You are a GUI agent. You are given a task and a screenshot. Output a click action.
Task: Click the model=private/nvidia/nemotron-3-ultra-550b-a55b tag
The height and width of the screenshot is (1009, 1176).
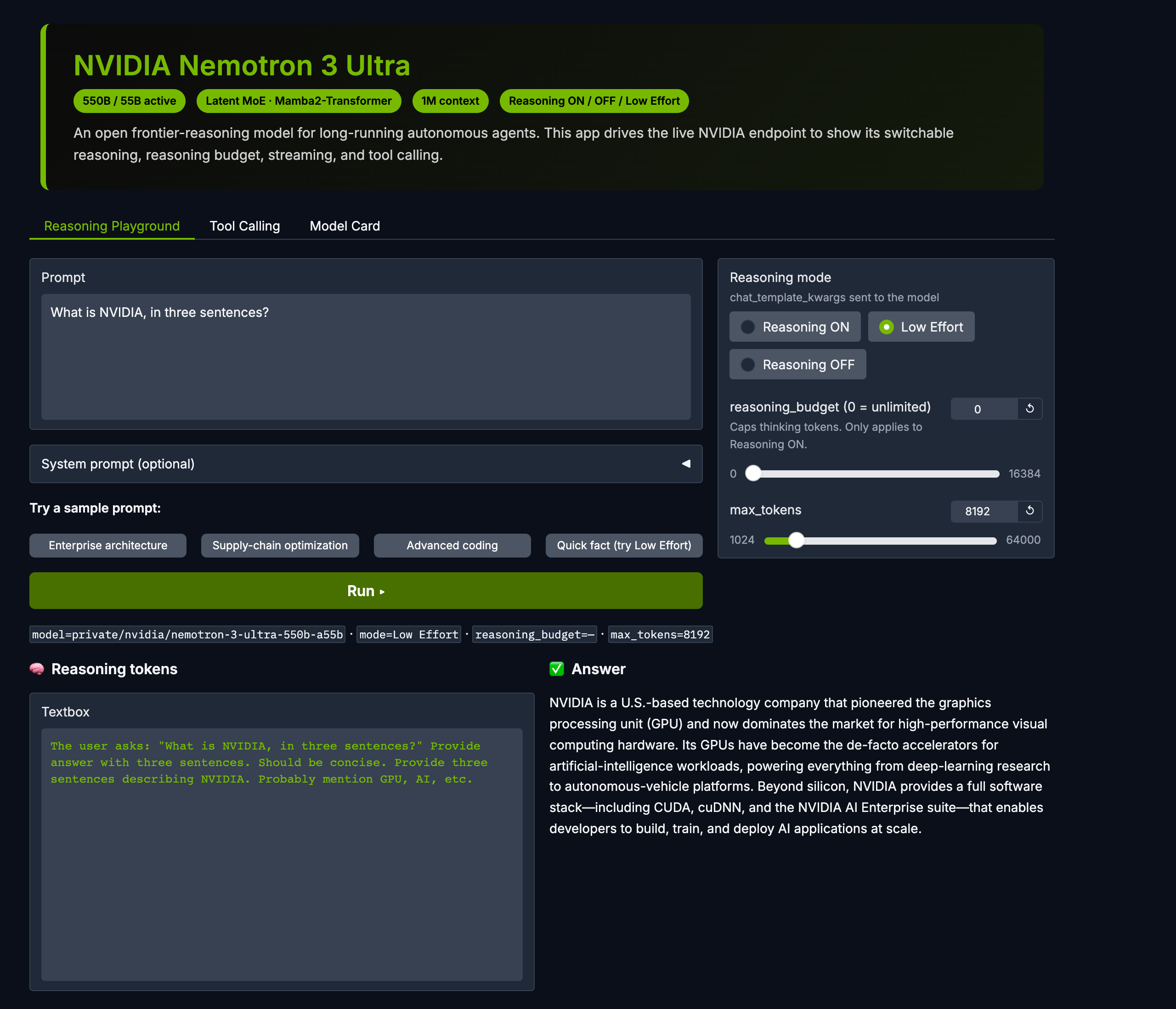tap(187, 634)
